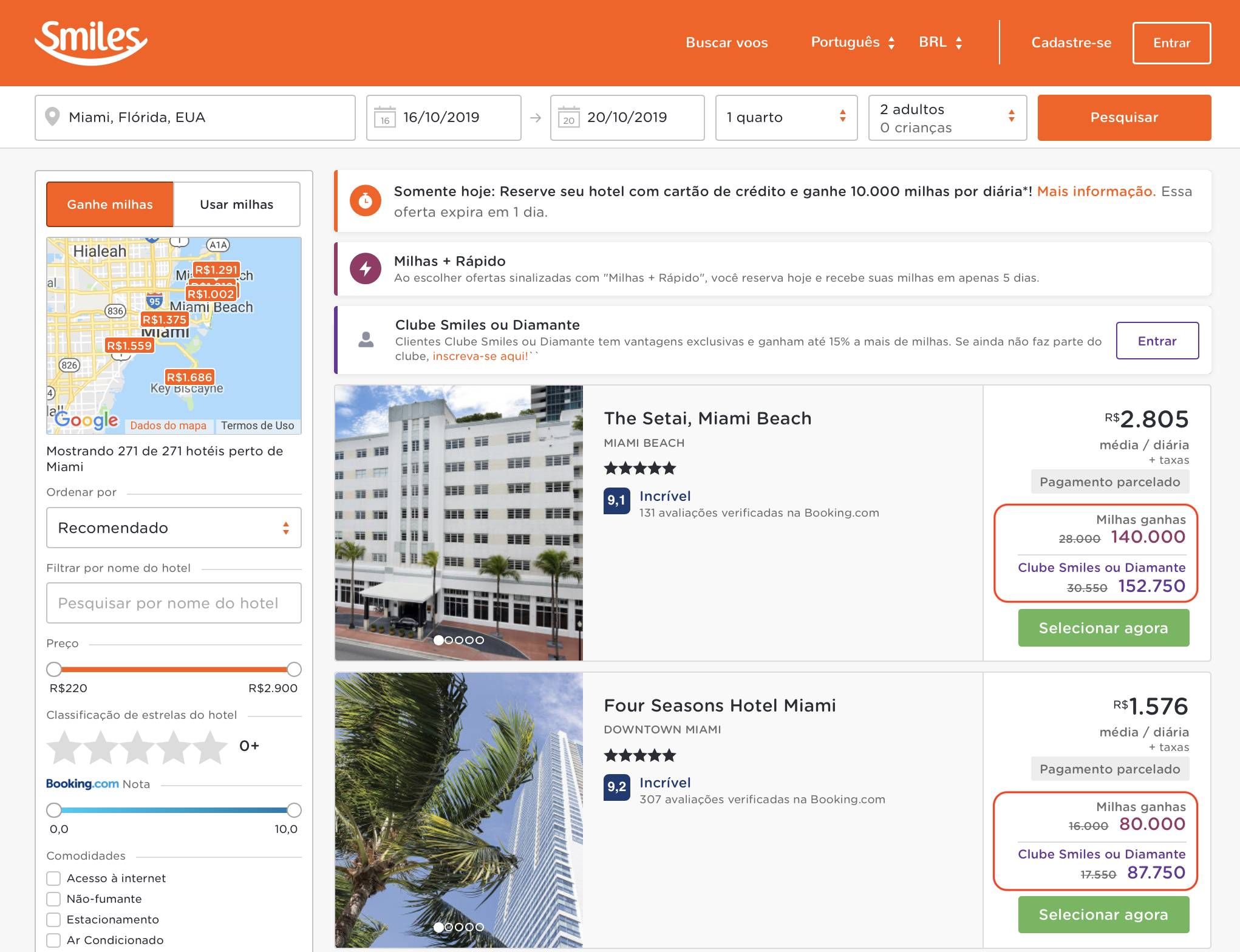Open the inscreva-se aqui link
The image size is (1240, 952).
pyautogui.click(x=480, y=356)
